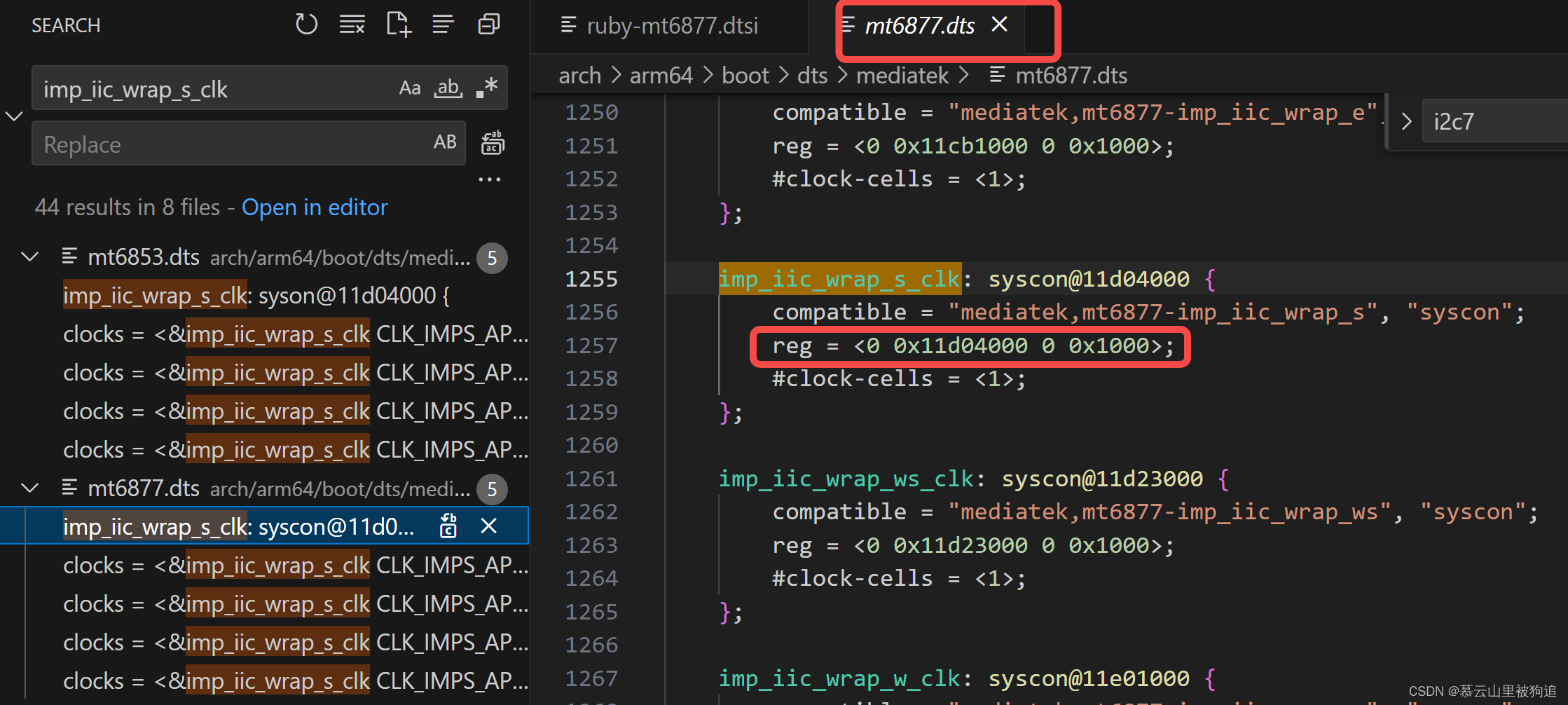Click the mediatek breadcrumb item

[x=902, y=75]
